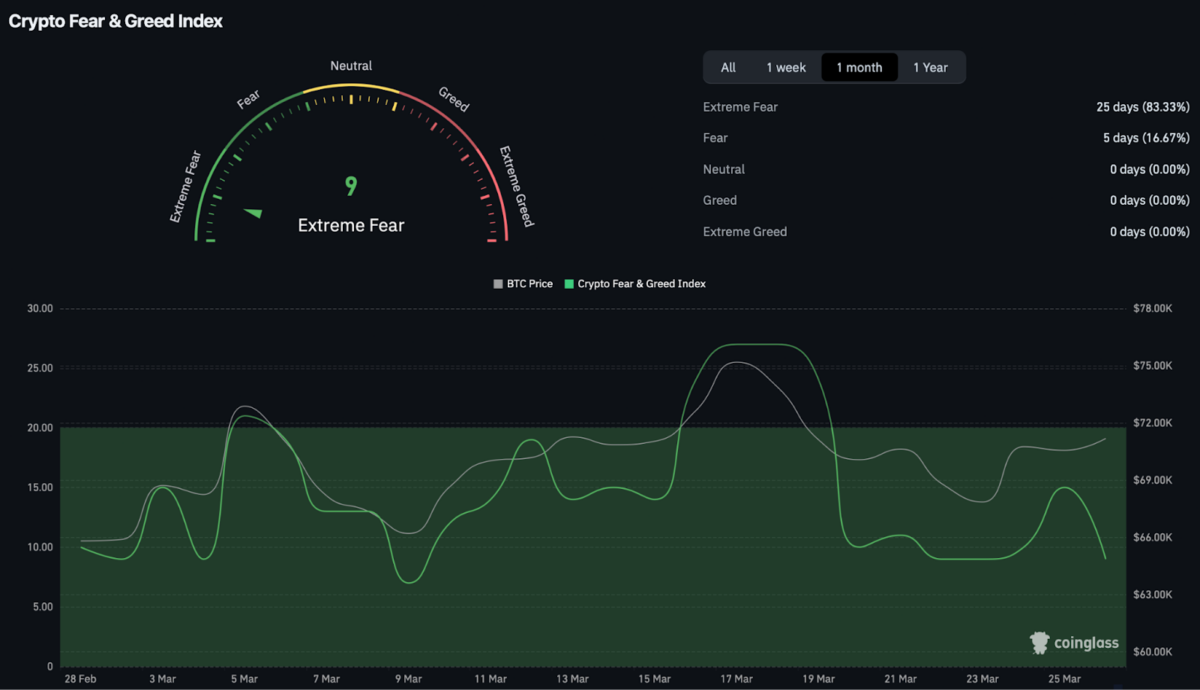The image size is (1200, 690).
Task: Click the gray BTC Price legend swatch
Action: click(498, 284)
